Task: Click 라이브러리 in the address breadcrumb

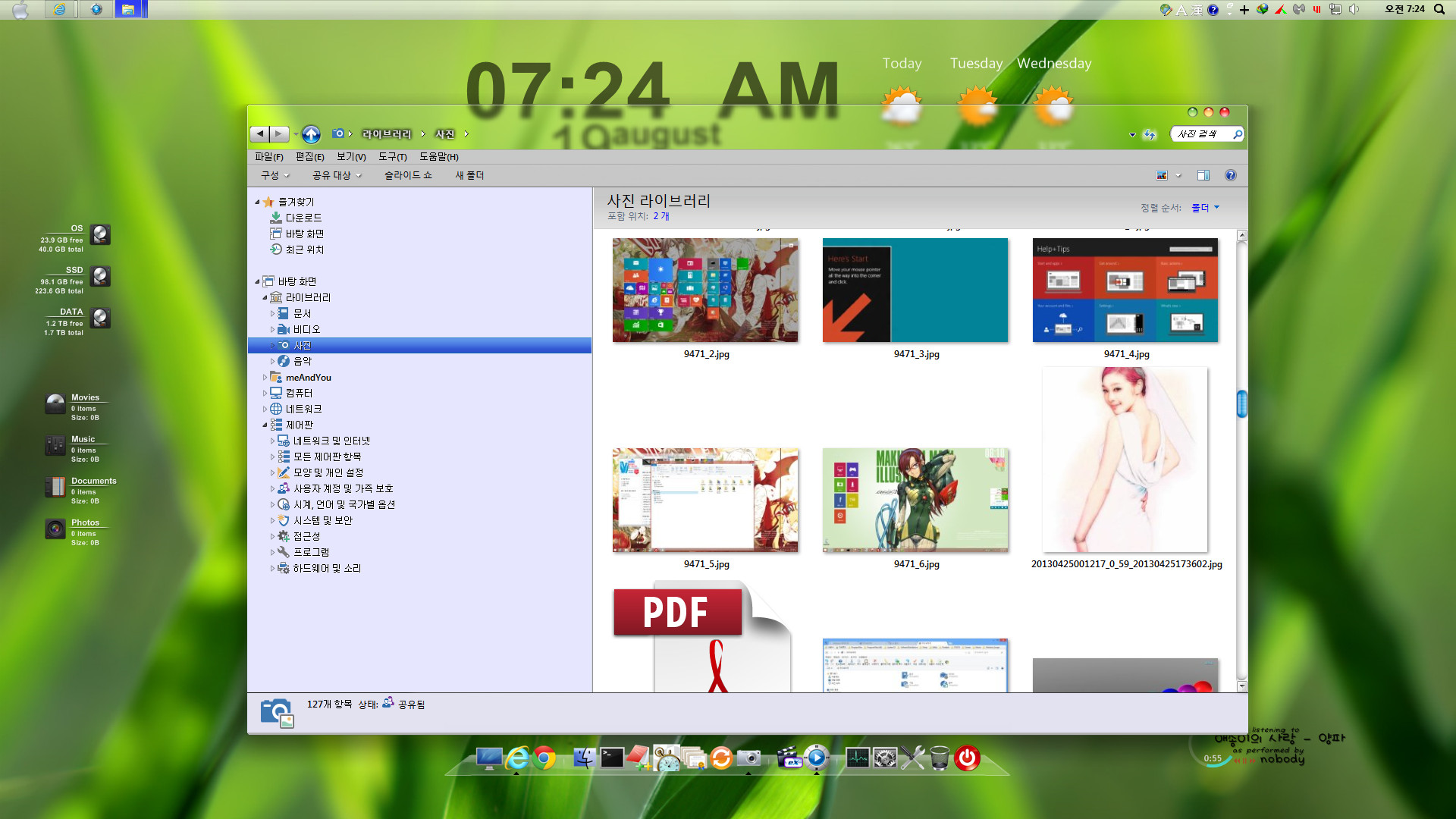Action: [x=387, y=134]
